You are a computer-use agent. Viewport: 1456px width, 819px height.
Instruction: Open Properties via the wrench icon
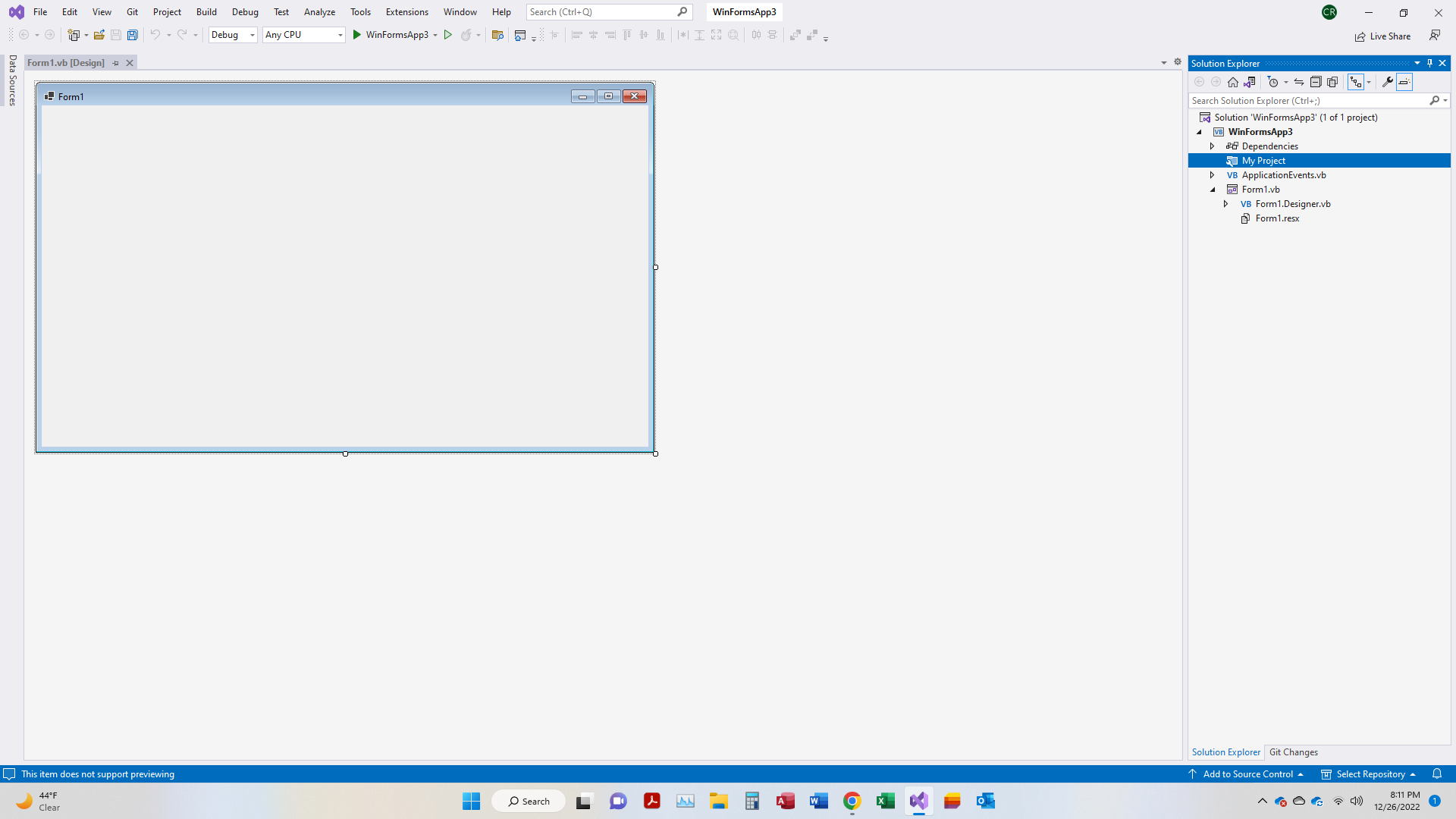pyautogui.click(x=1387, y=82)
